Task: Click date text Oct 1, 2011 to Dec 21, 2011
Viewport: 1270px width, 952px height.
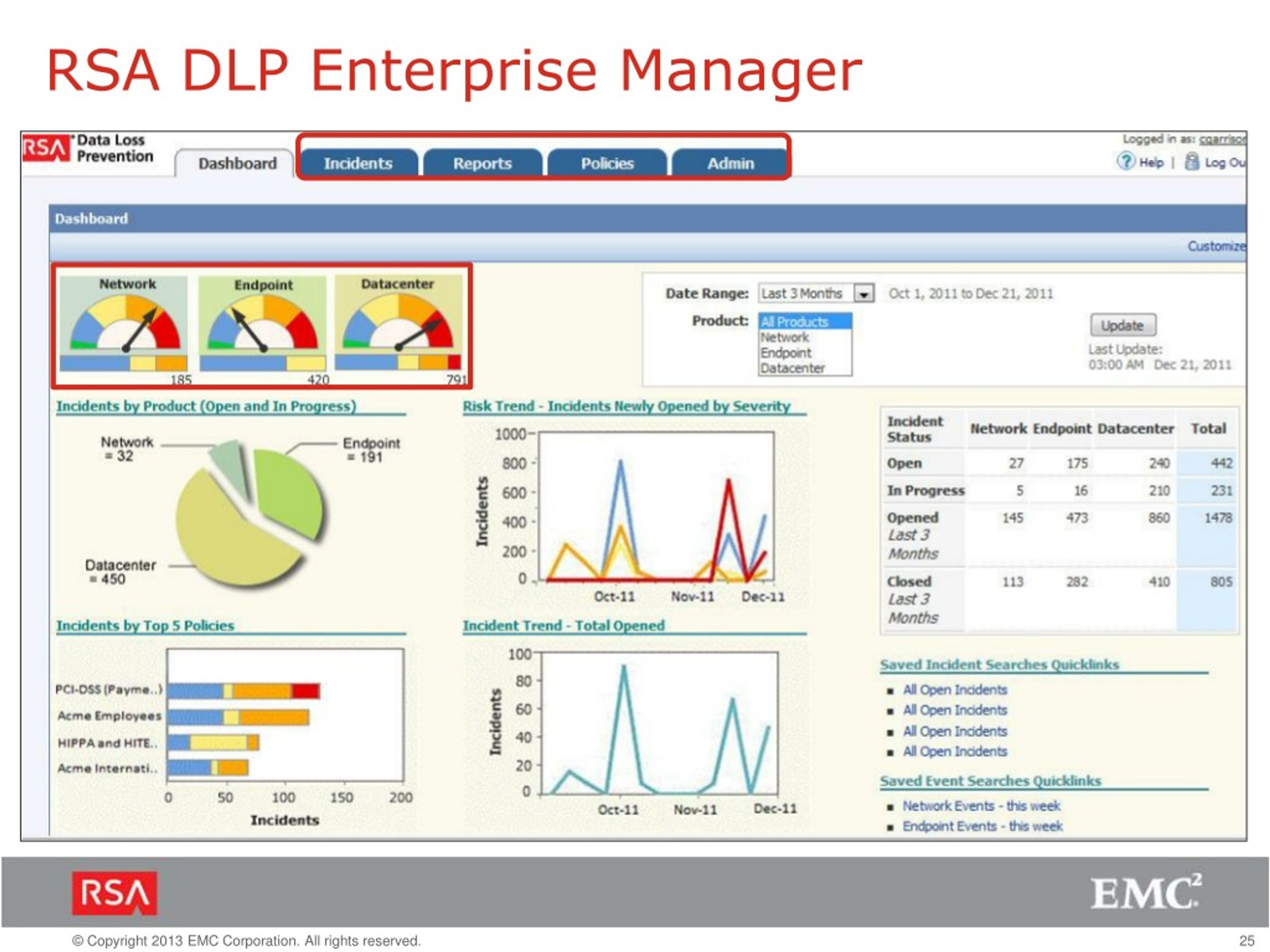Action: coord(971,294)
